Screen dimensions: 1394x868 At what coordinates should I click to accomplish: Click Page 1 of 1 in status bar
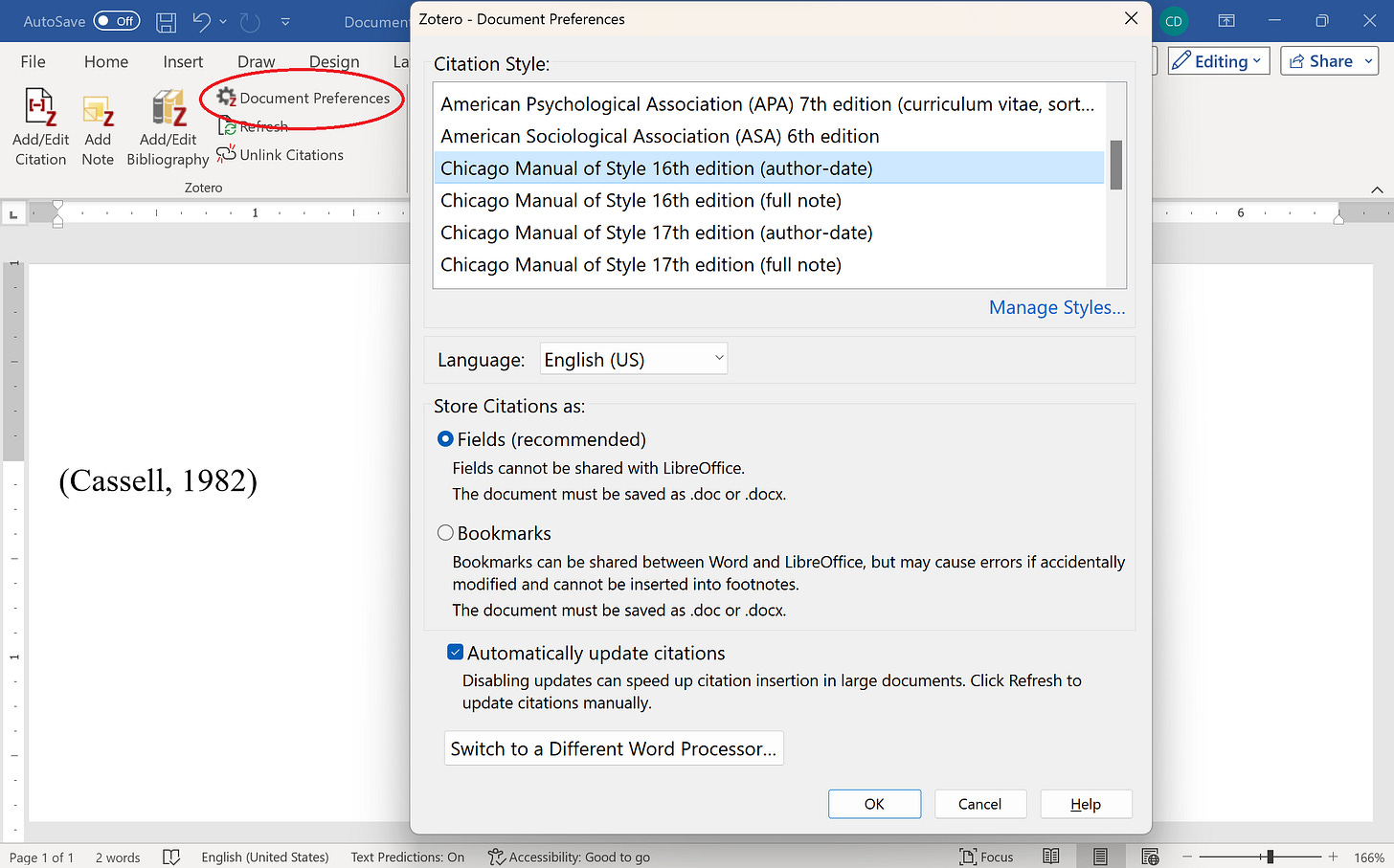[41, 857]
